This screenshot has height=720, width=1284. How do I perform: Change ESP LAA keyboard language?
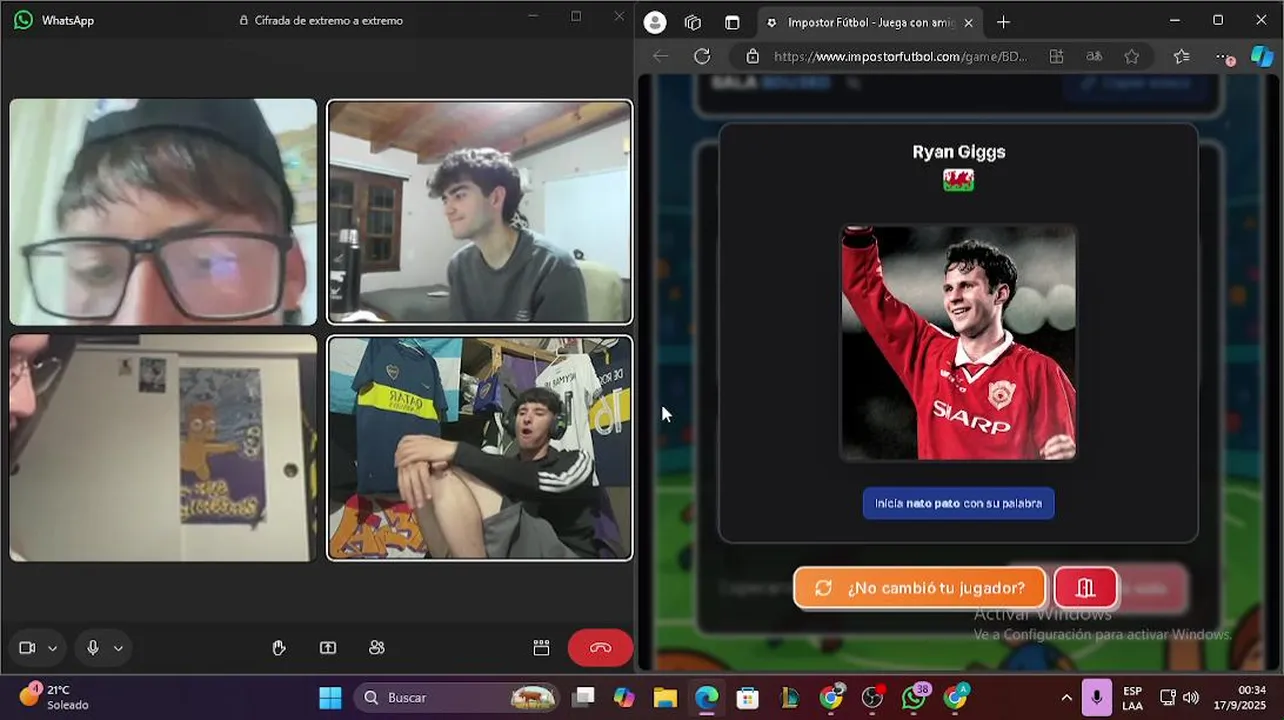(1132, 698)
